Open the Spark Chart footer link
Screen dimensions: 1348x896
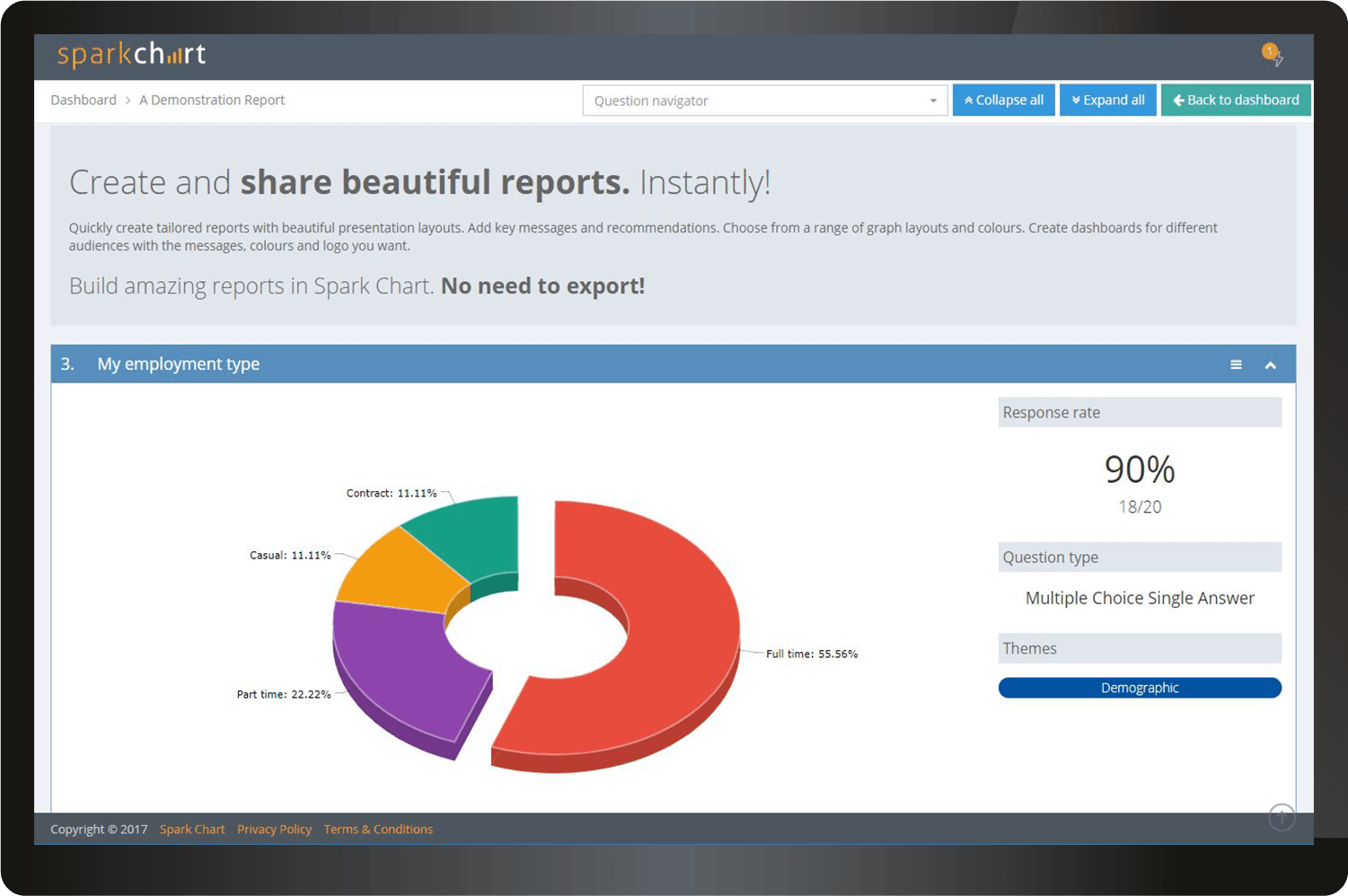click(x=192, y=830)
